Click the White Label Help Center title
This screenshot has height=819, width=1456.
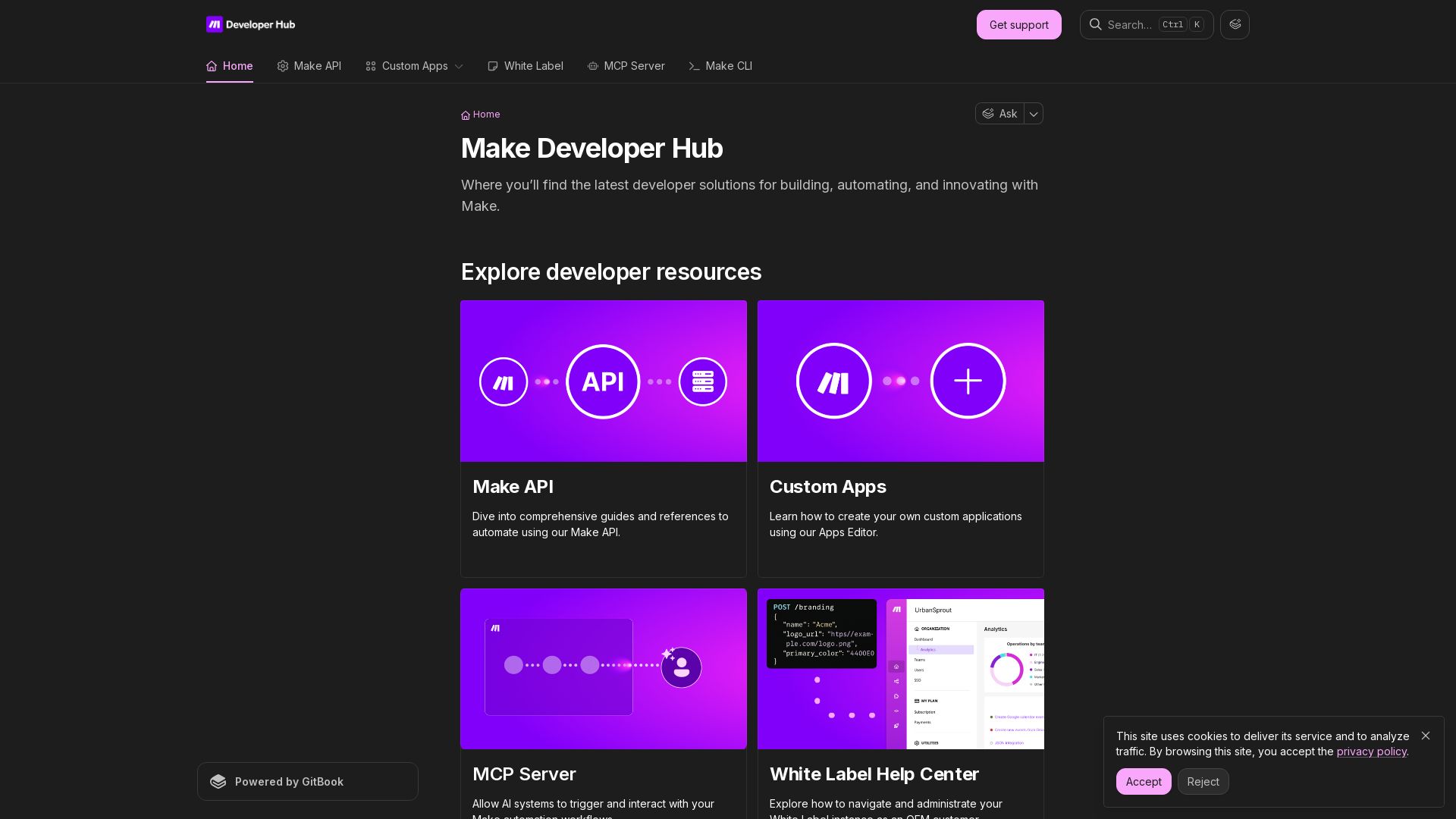pos(874,774)
